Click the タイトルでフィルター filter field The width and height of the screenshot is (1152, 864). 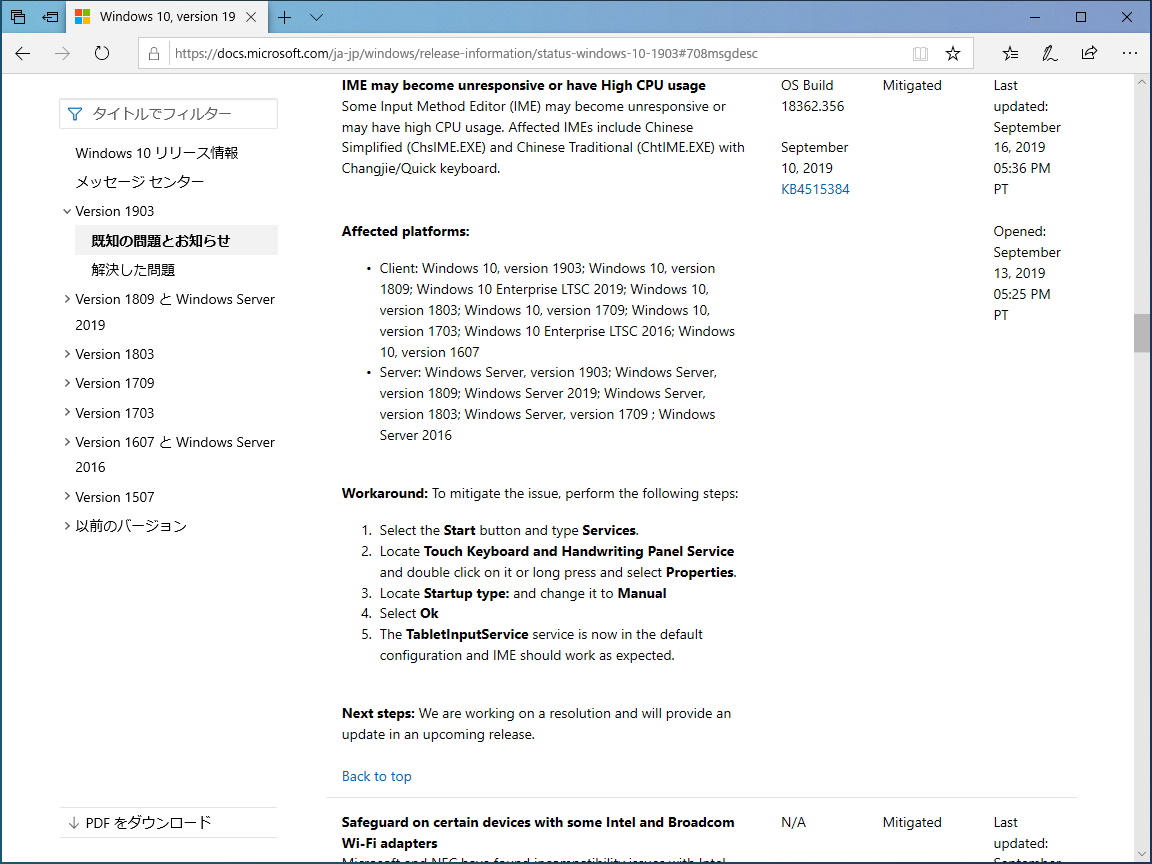coord(168,113)
